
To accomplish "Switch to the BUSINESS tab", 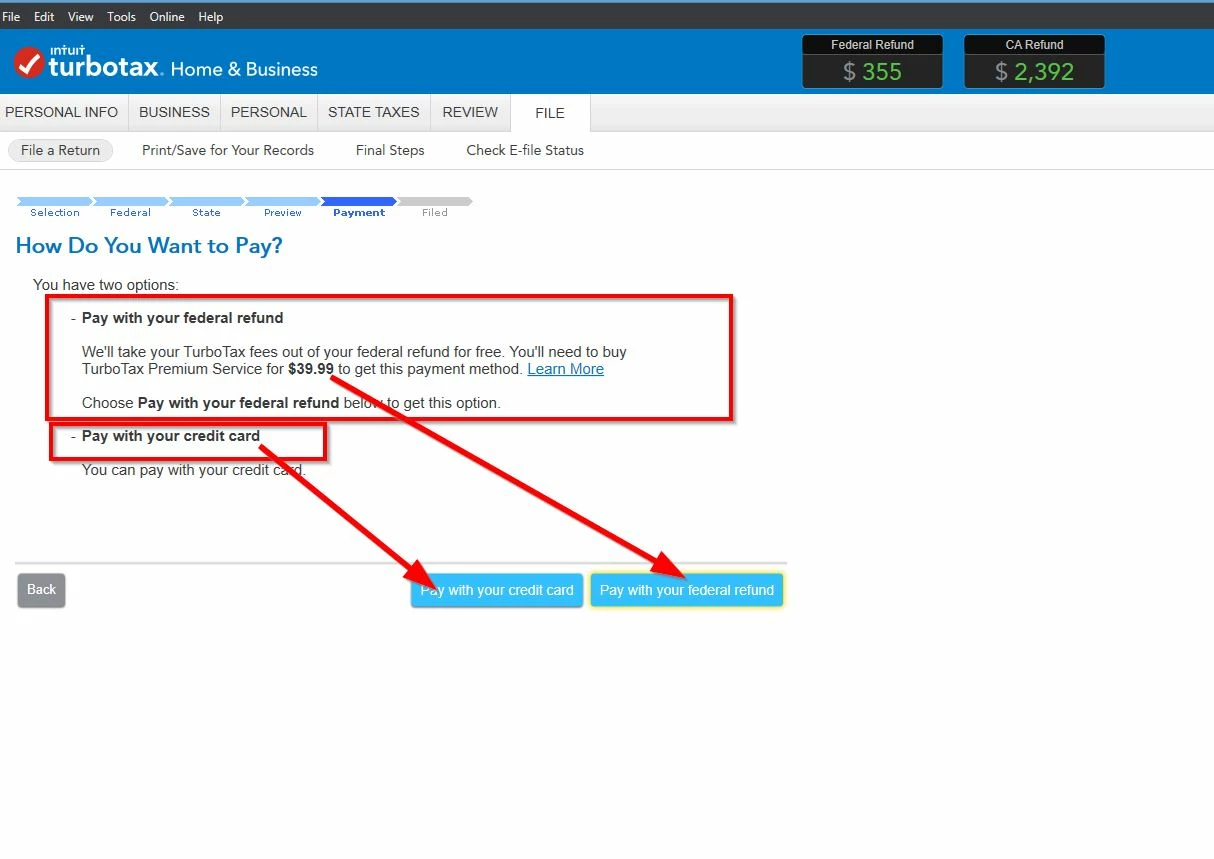I will click(174, 112).
